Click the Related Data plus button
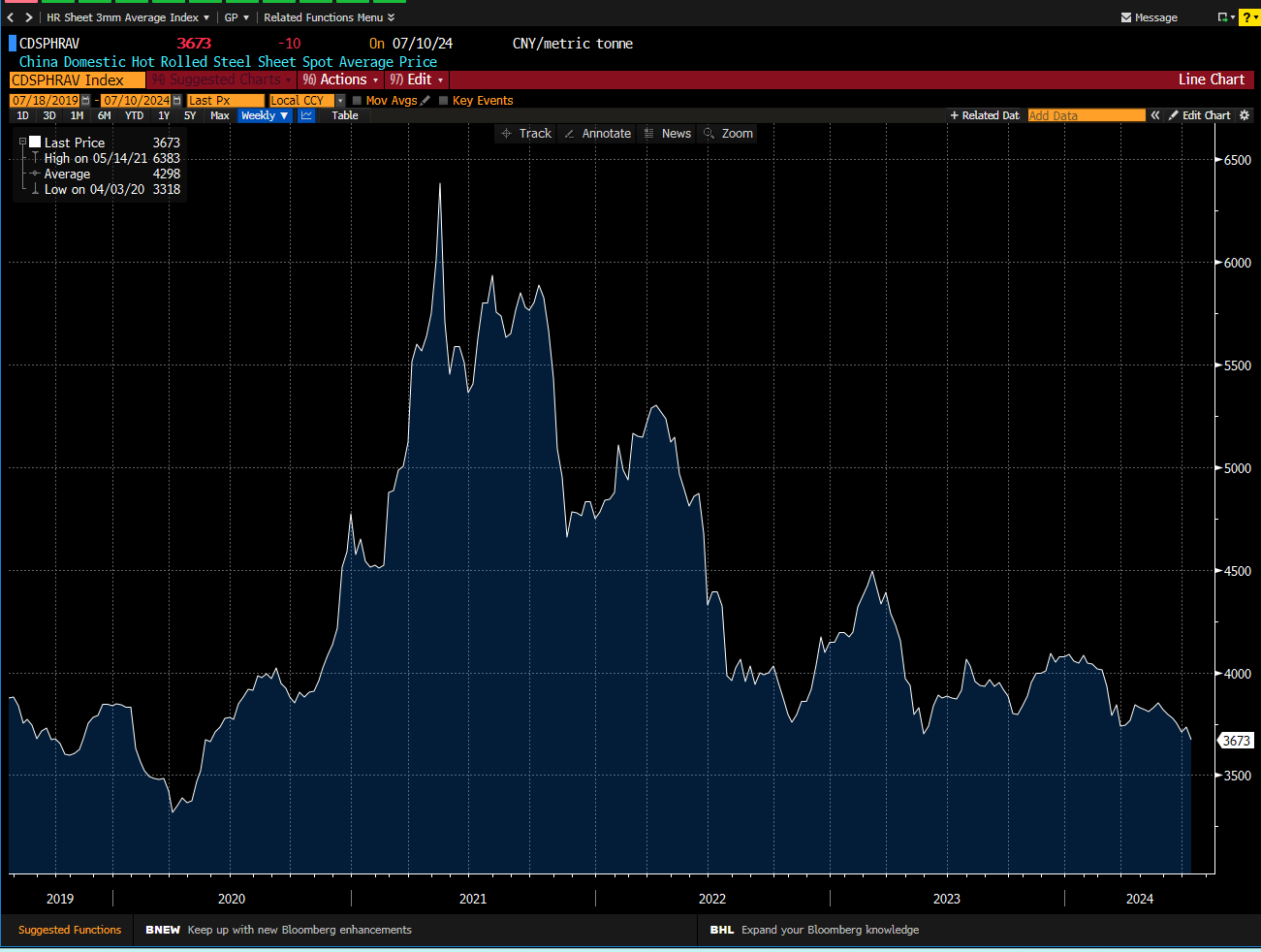1261x952 pixels. pos(985,115)
